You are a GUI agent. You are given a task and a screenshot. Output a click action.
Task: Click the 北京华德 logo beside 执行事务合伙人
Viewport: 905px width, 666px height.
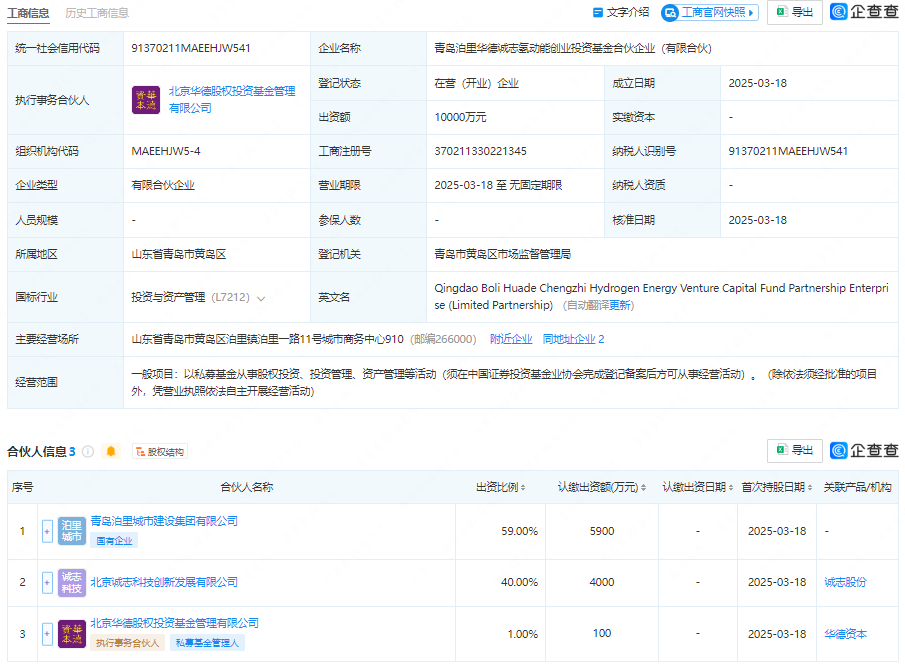click(x=145, y=100)
